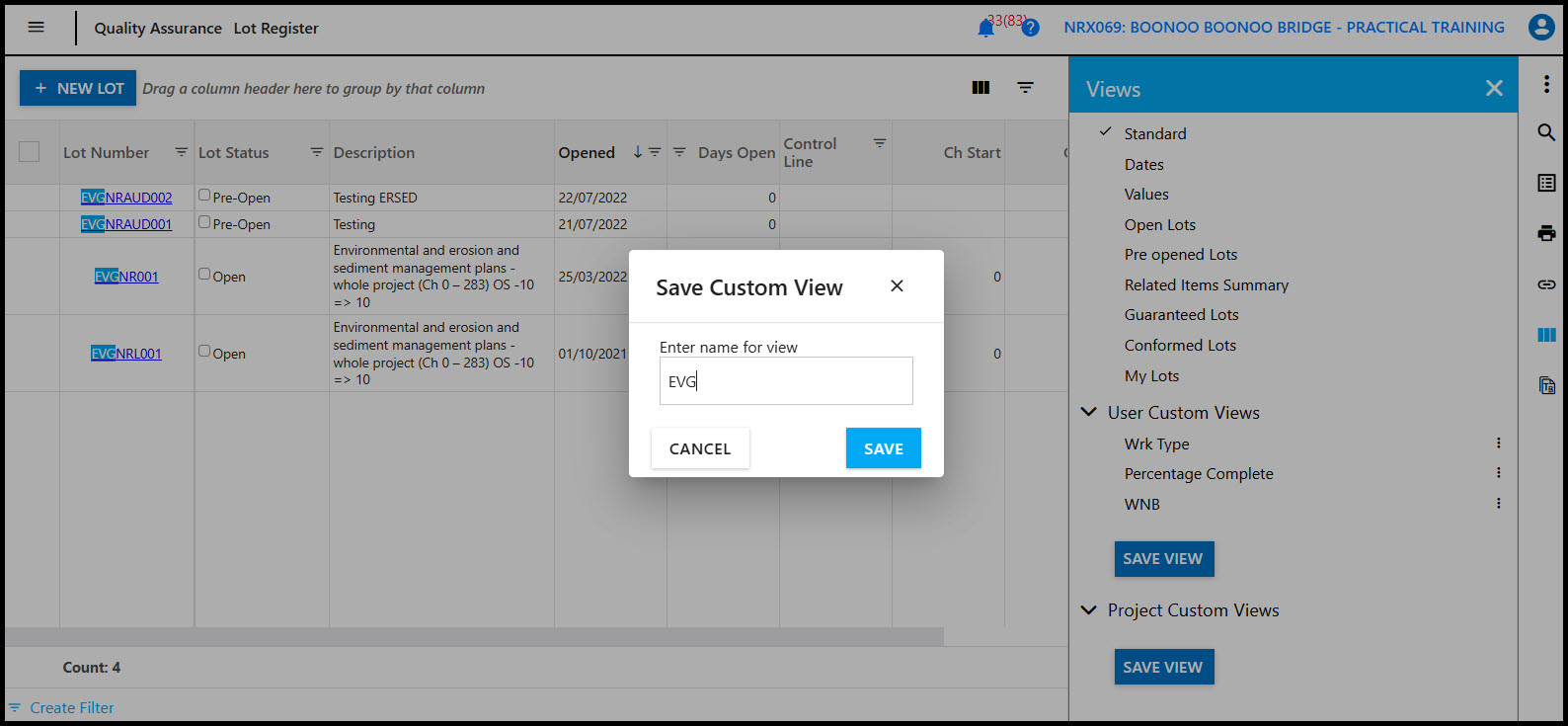Click the horizontal scrollbar below the table
The width and height of the screenshot is (1568, 726).
point(474,637)
